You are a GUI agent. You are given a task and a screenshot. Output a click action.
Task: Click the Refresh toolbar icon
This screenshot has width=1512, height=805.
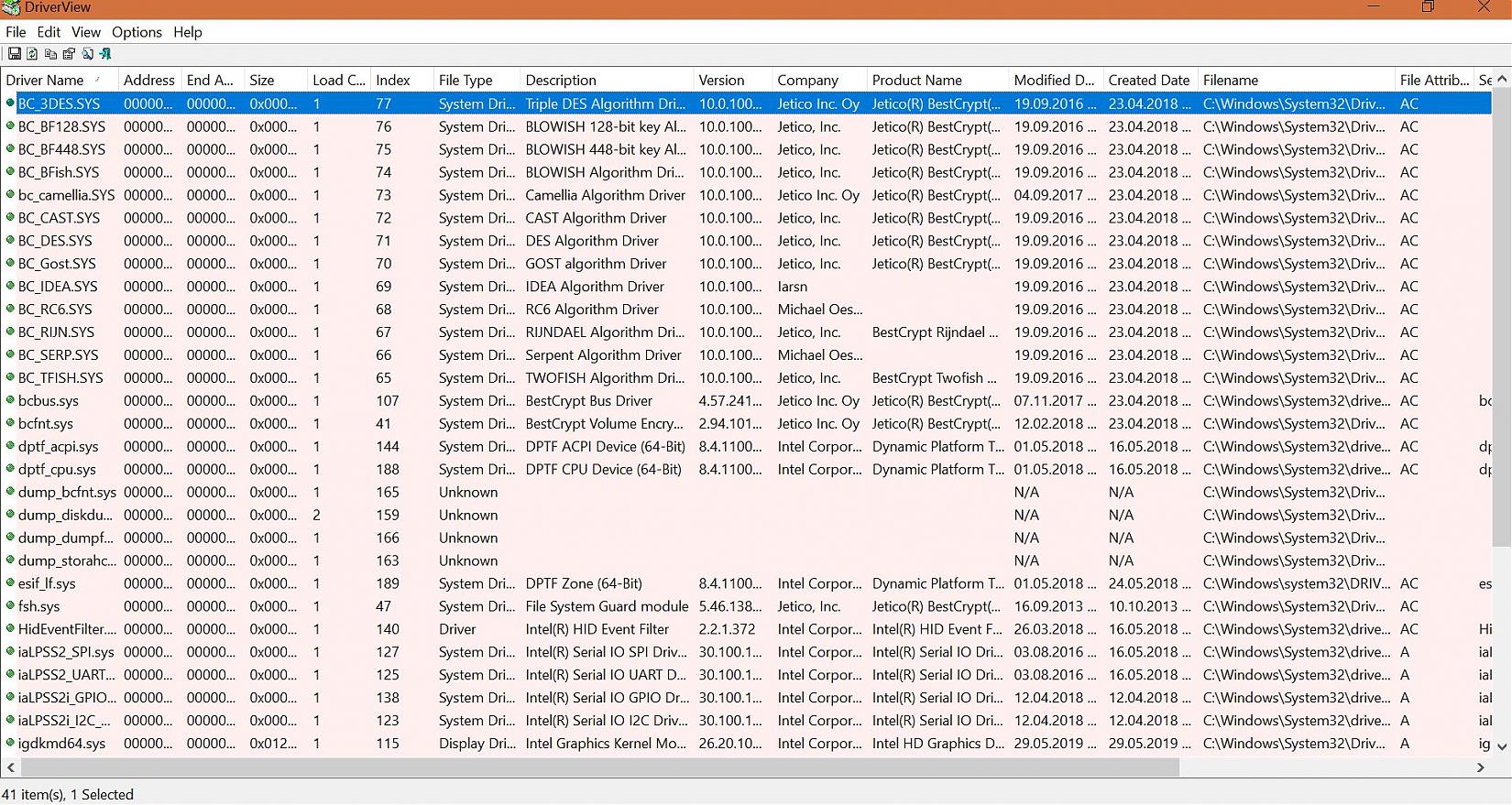32,54
